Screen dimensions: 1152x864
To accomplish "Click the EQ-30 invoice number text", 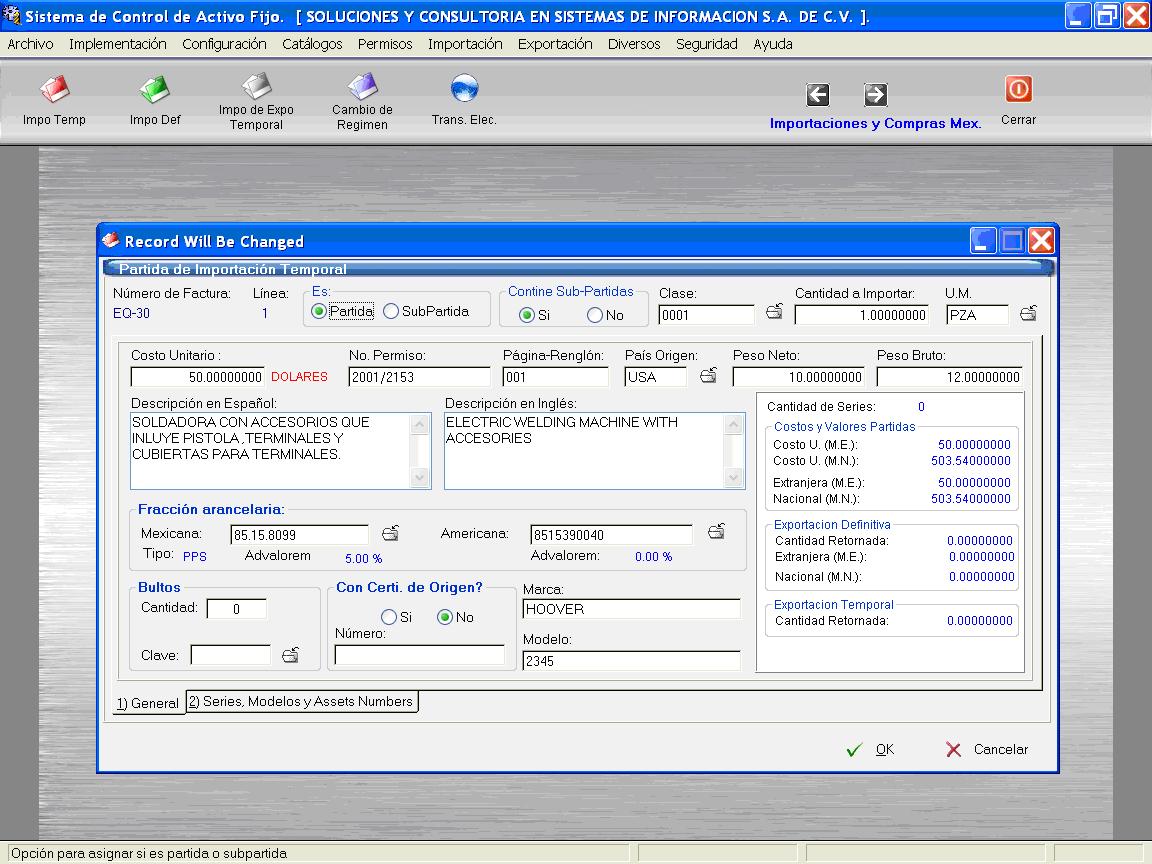I will coord(132,313).
